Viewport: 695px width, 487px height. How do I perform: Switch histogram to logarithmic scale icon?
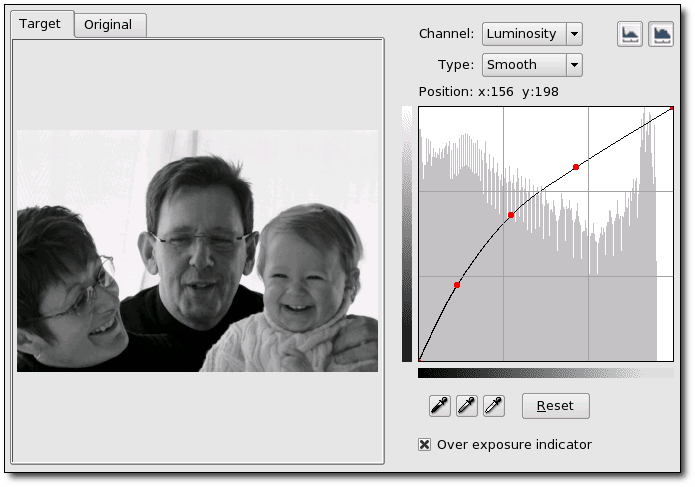click(x=660, y=34)
